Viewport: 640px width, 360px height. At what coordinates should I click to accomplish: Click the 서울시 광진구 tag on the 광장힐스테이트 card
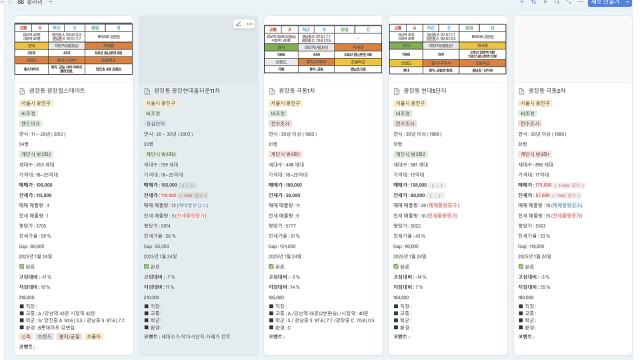pyautogui.click(x=36, y=103)
